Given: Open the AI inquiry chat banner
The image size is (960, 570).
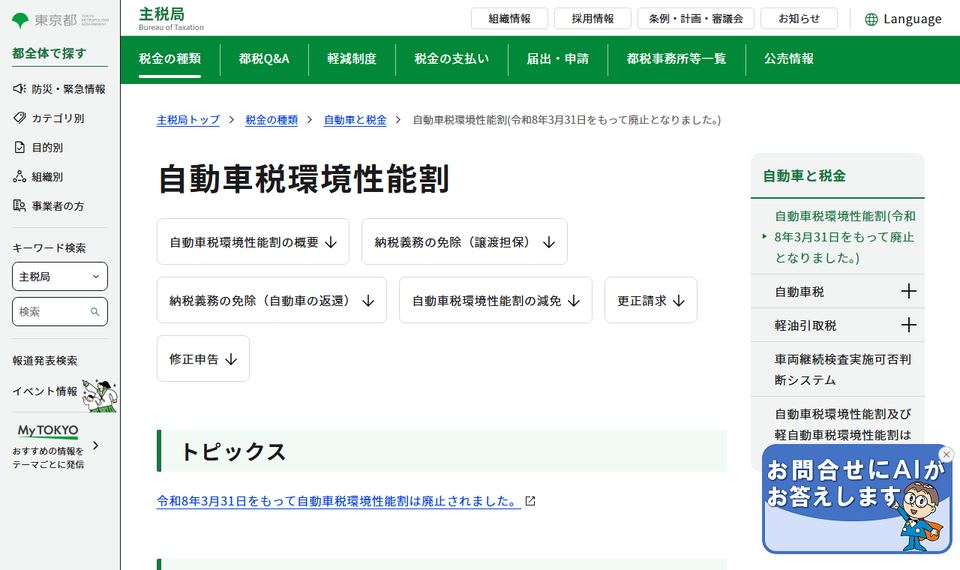Looking at the screenshot, I should pyautogui.click(x=856, y=499).
